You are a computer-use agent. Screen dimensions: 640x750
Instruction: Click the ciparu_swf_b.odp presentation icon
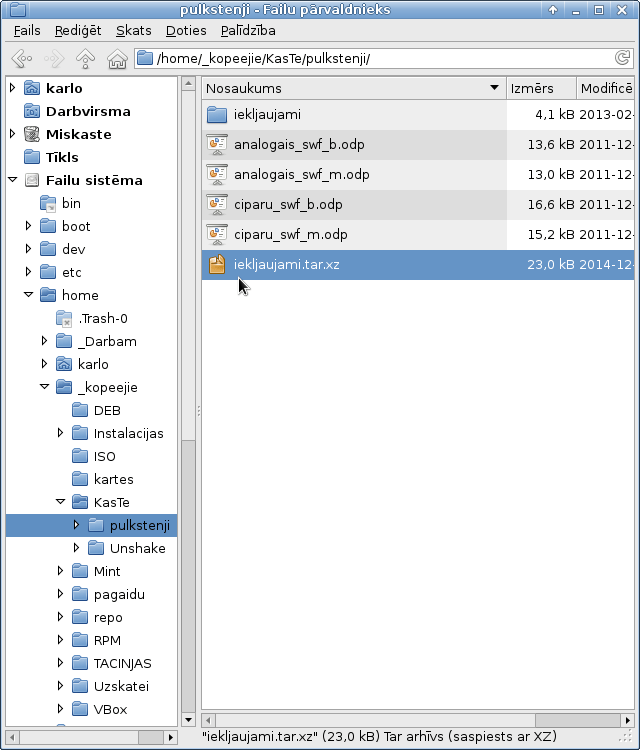217,205
